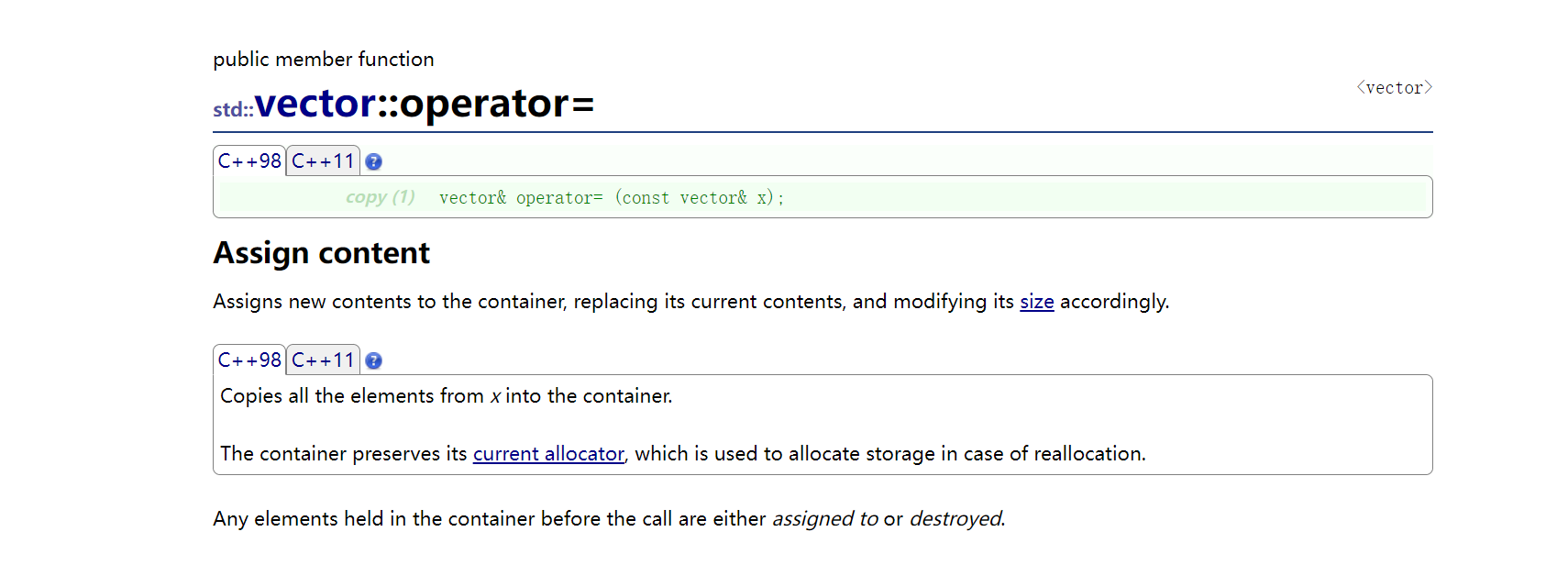Click the sentence starting "Copies all the elements"
The width and height of the screenshot is (1568, 587).
(446, 396)
